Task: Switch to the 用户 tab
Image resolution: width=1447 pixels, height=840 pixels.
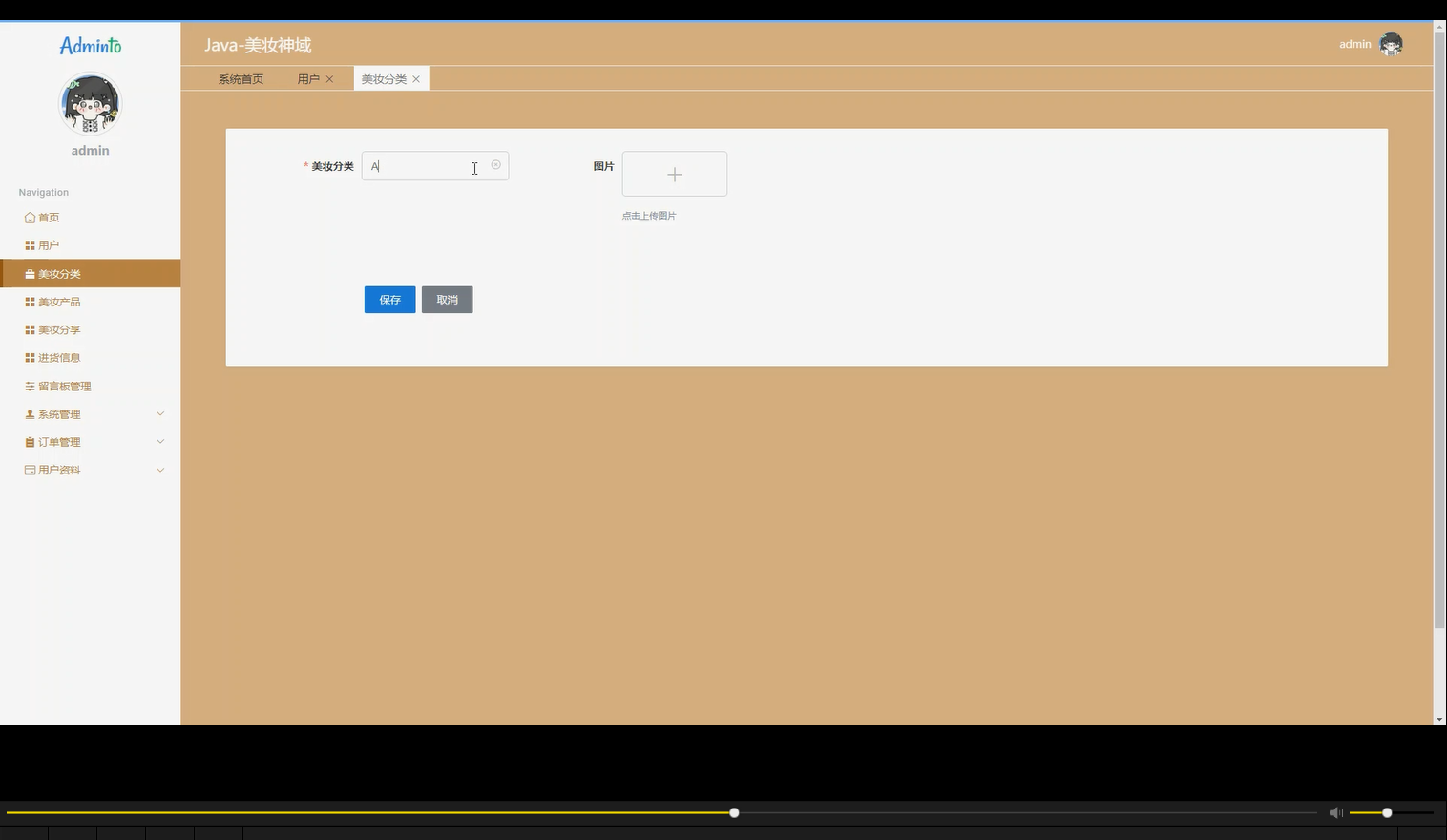Action: pos(307,78)
